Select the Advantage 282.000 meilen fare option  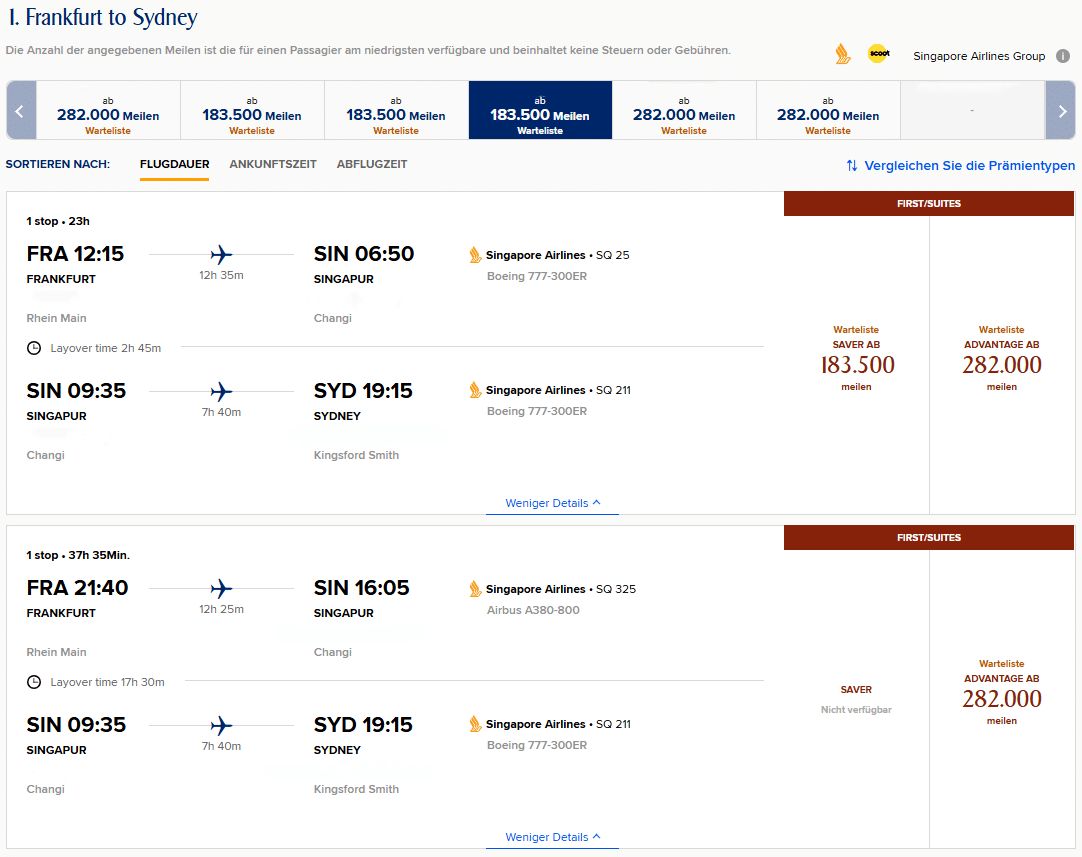1001,360
